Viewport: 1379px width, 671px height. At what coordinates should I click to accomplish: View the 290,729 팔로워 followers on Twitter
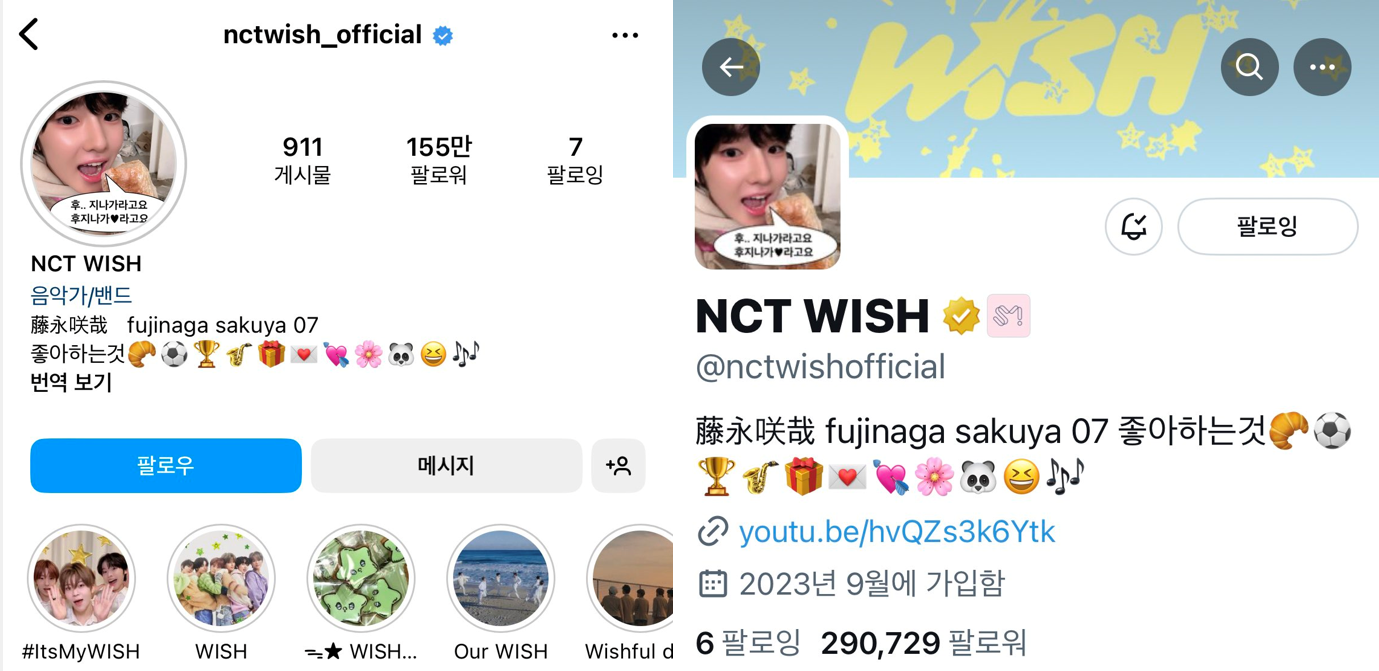tap(924, 642)
